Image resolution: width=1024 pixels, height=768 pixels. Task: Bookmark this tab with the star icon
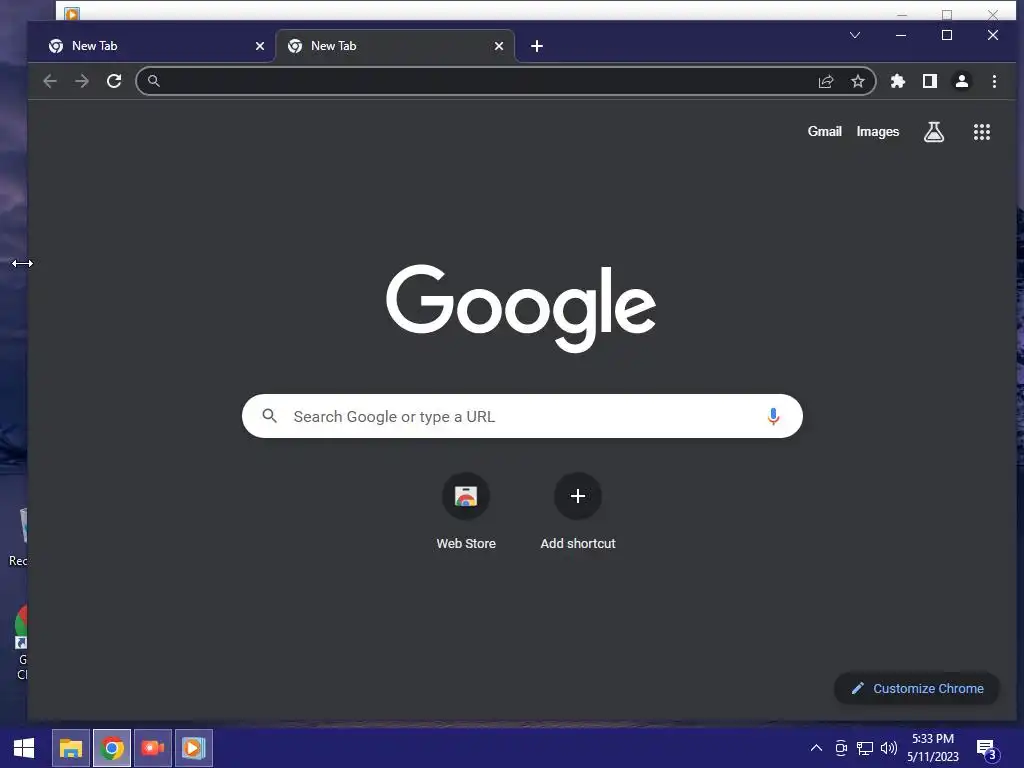(858, 81)
